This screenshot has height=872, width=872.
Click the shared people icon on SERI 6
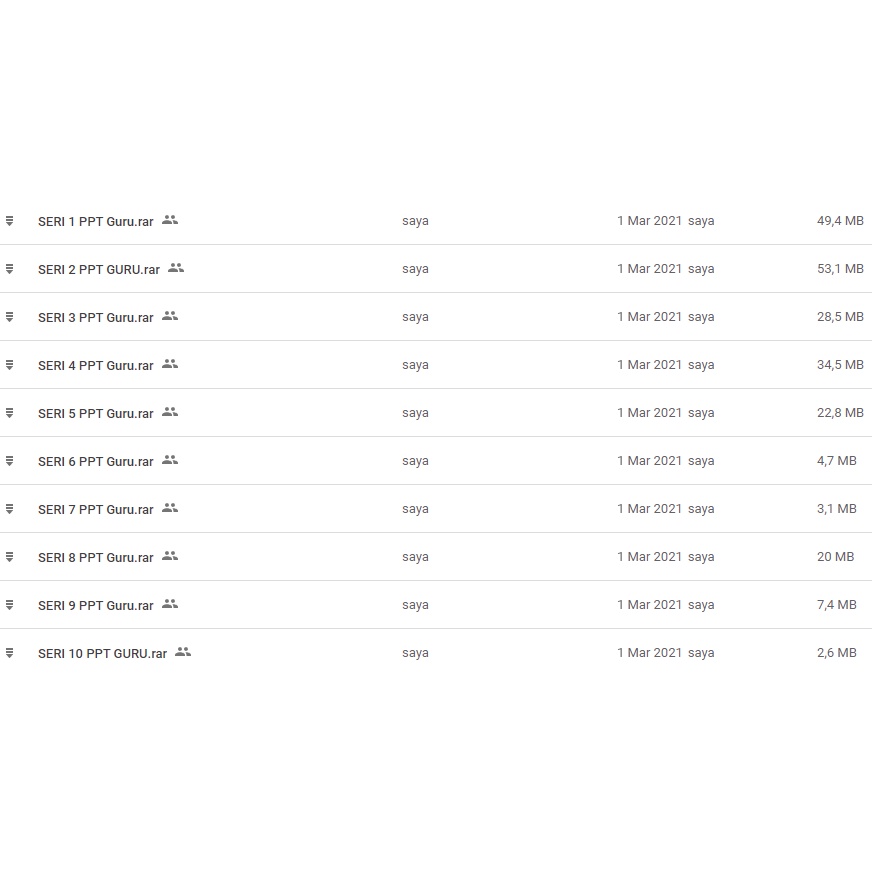pos(170,460)
